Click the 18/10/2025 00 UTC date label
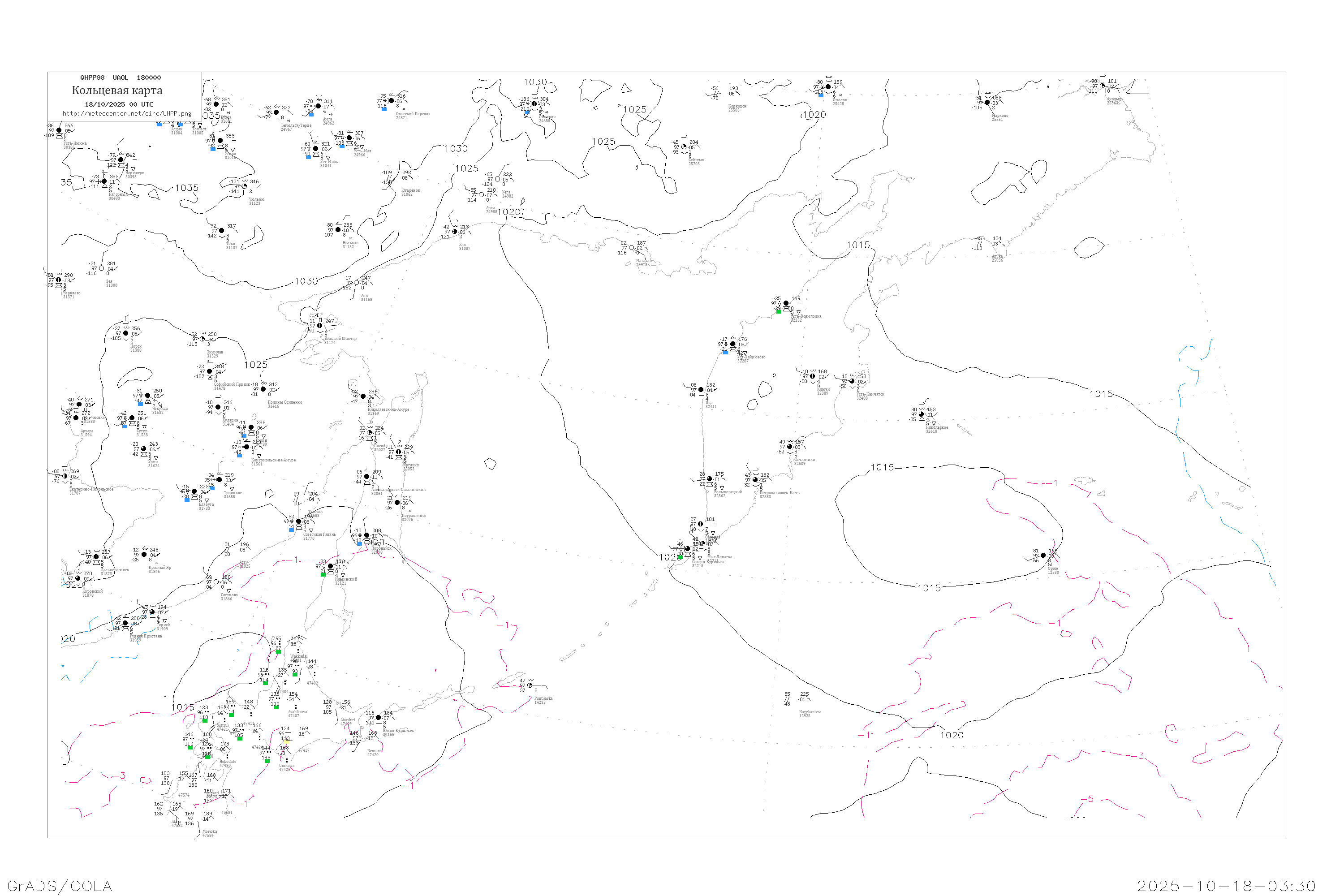This screenshot has height=896, width=1344. (x=119, y=104)
